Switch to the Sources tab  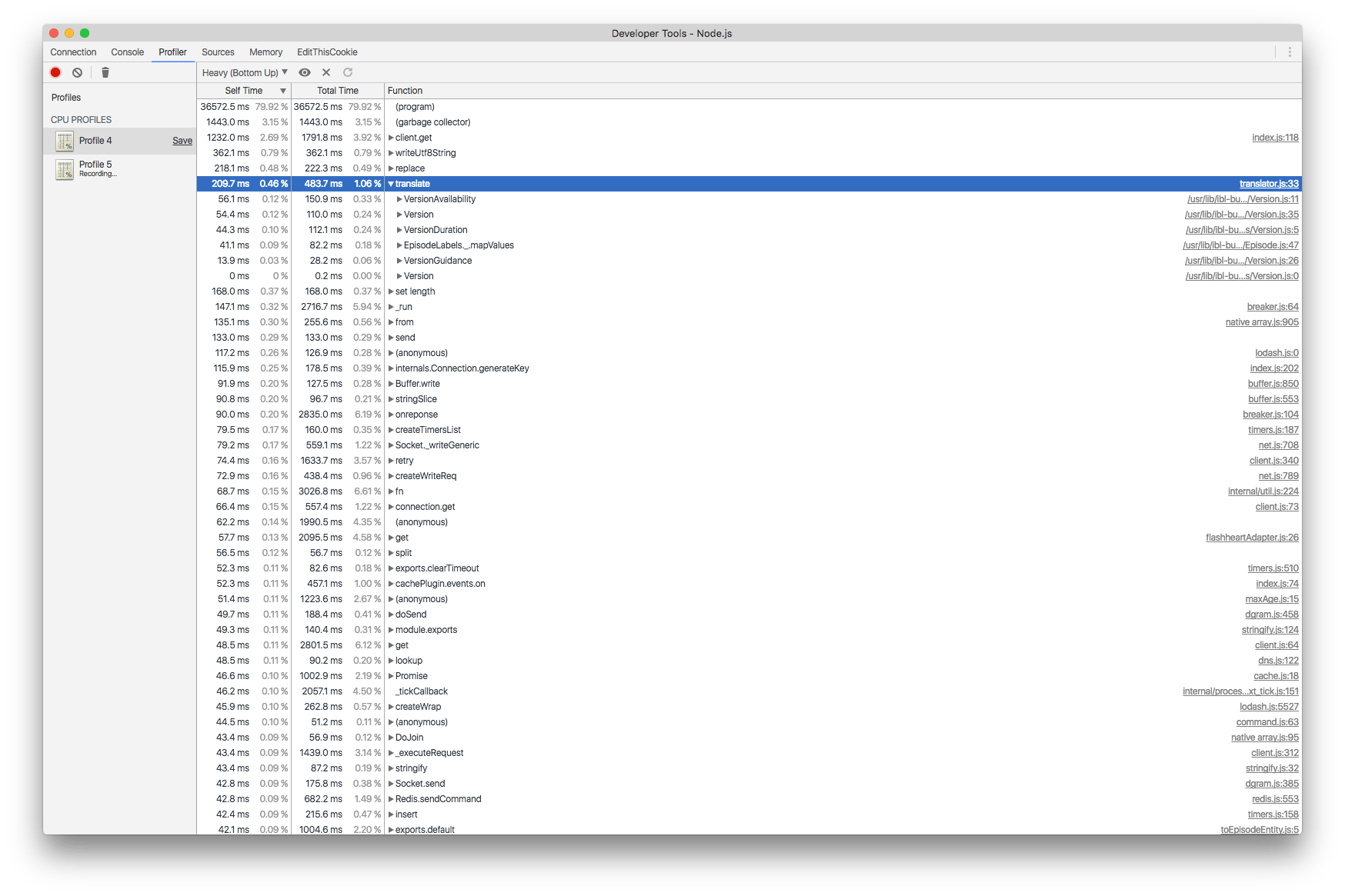[219, 52]
